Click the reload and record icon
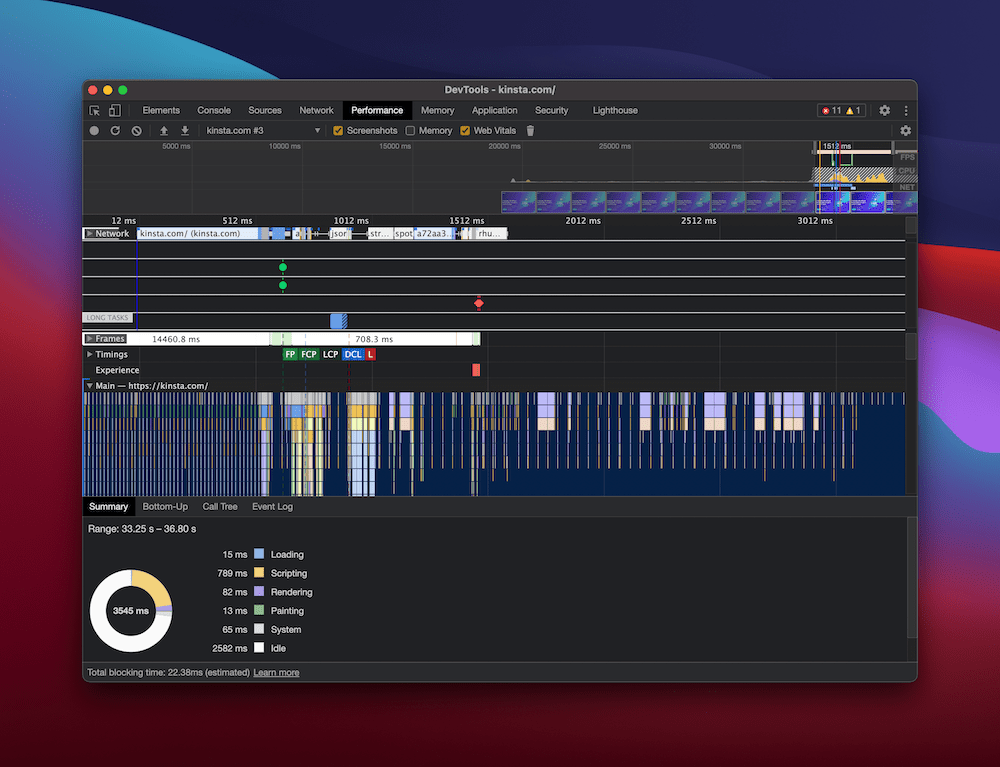Screen dimensions: 1000x767 tap(114, 130)
